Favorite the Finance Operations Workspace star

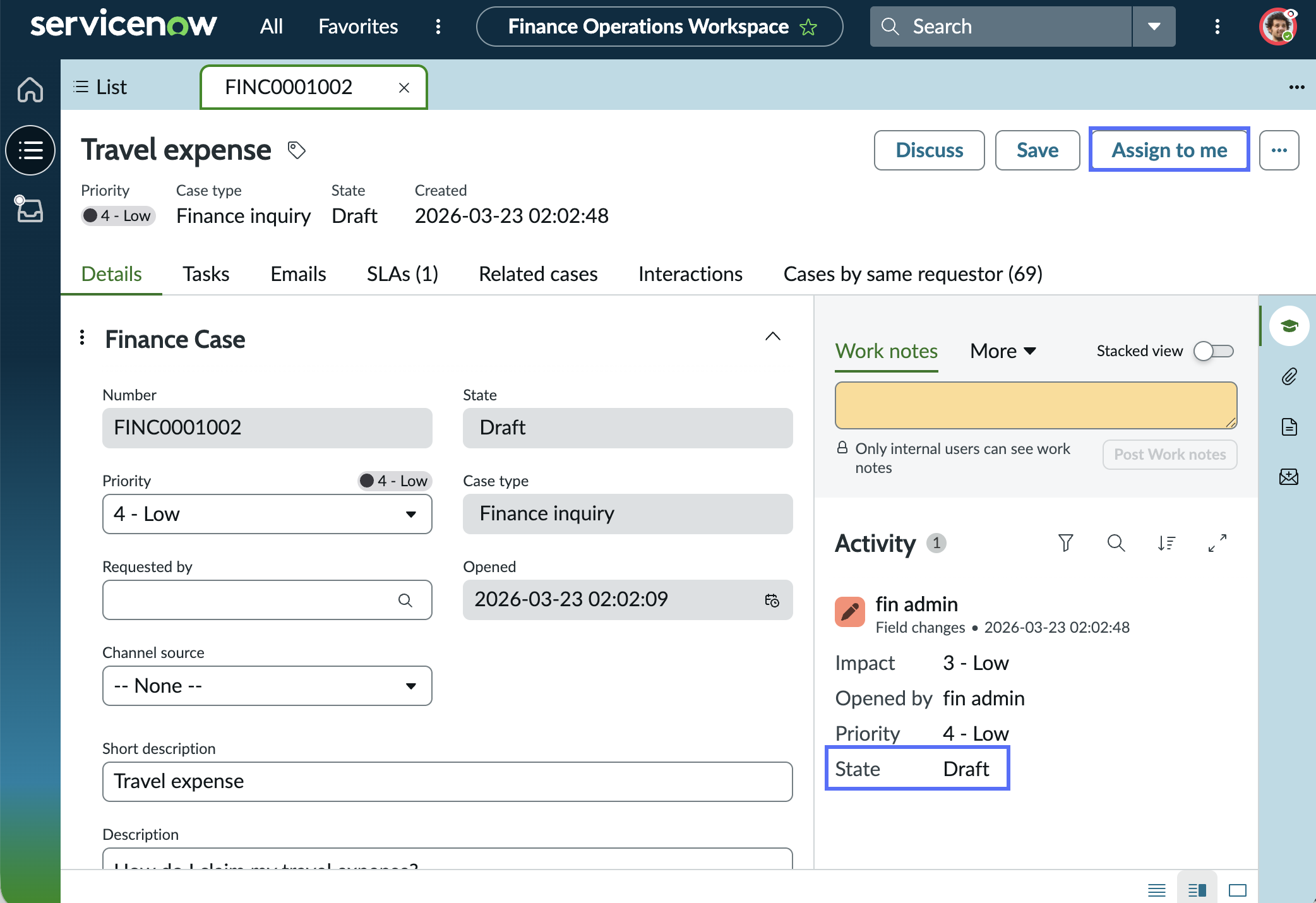(808, 27)
